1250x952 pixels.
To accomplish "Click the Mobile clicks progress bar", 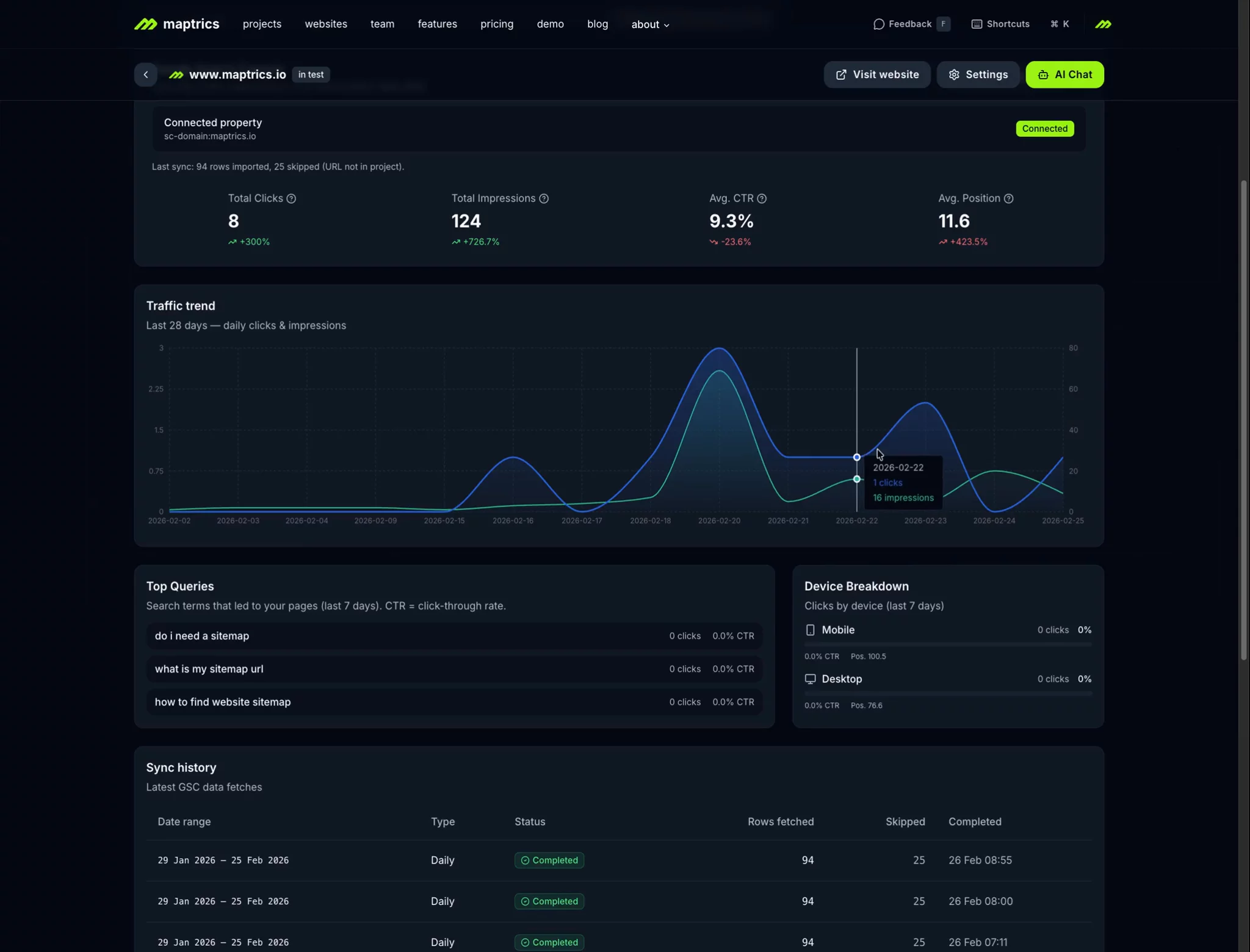I will (948, 644).
